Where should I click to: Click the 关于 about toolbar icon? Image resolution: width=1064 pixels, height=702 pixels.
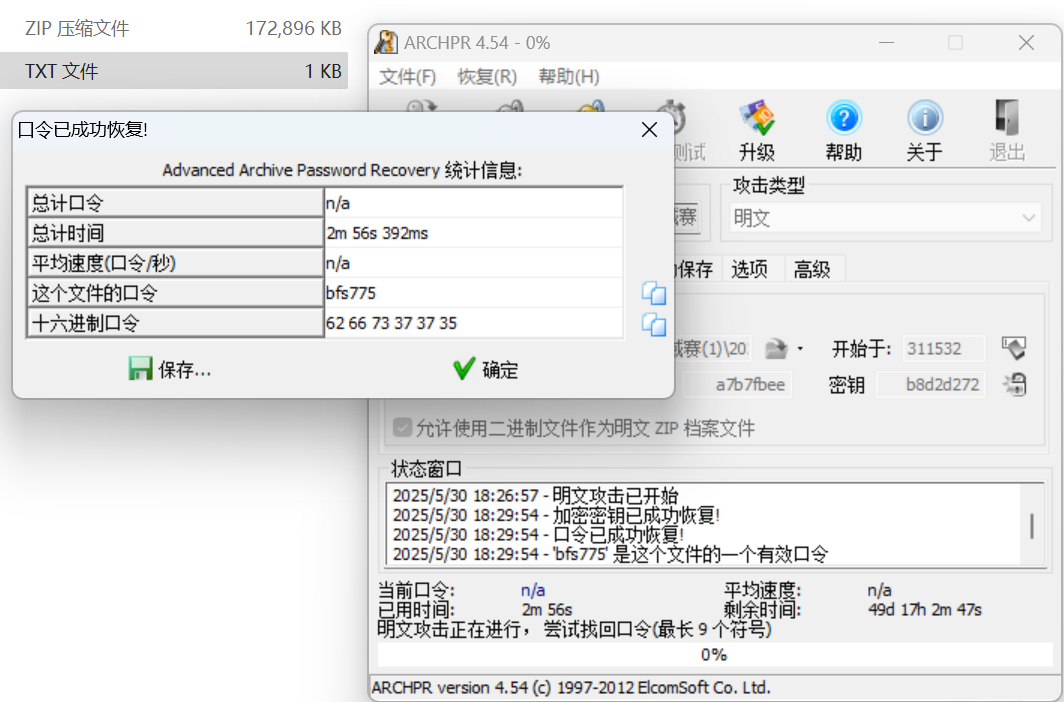tap(924, 119)
